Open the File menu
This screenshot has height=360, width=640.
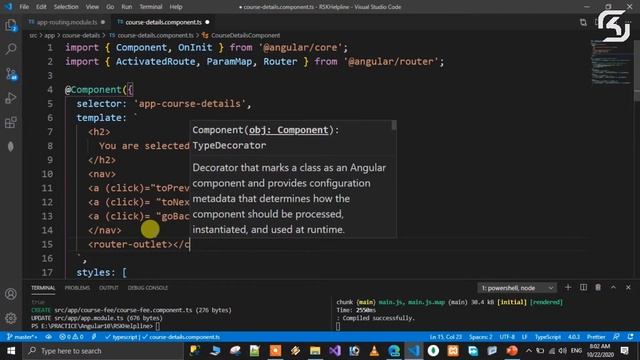pyautogui.click(x=24, y=7)
